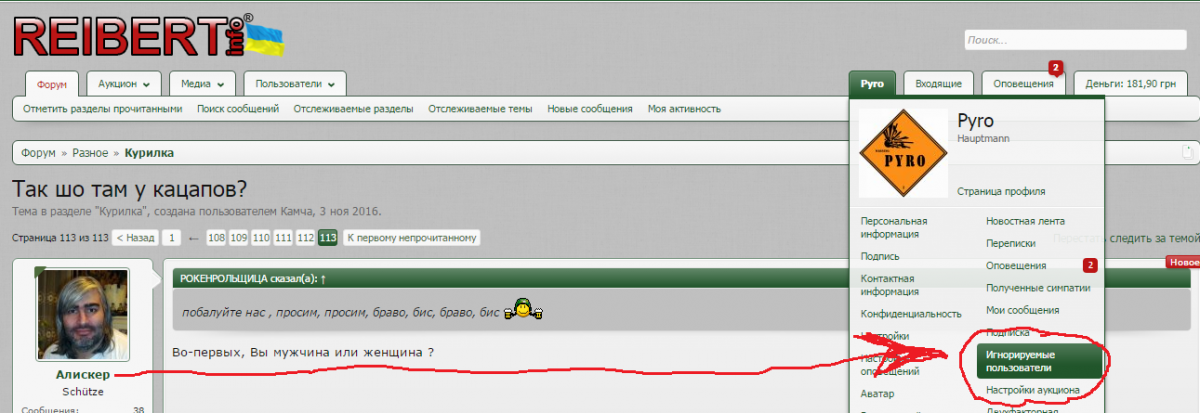The height and width of the screenshot is (413, 1200).
Task: Open 'Поиск сообщений' link
Action: click(x=238, y=109)
